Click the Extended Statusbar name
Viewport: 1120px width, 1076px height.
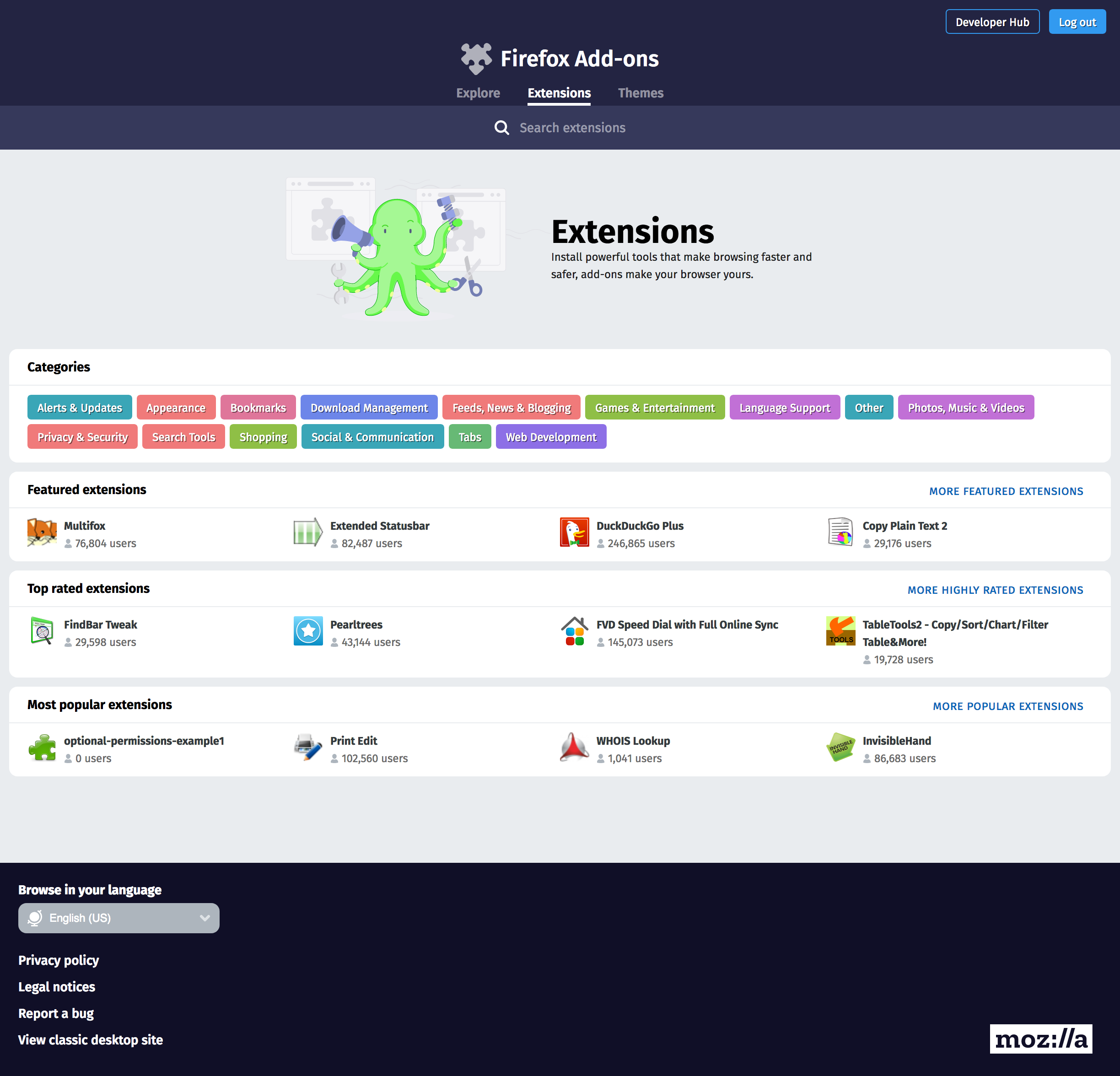click(380, 525)
